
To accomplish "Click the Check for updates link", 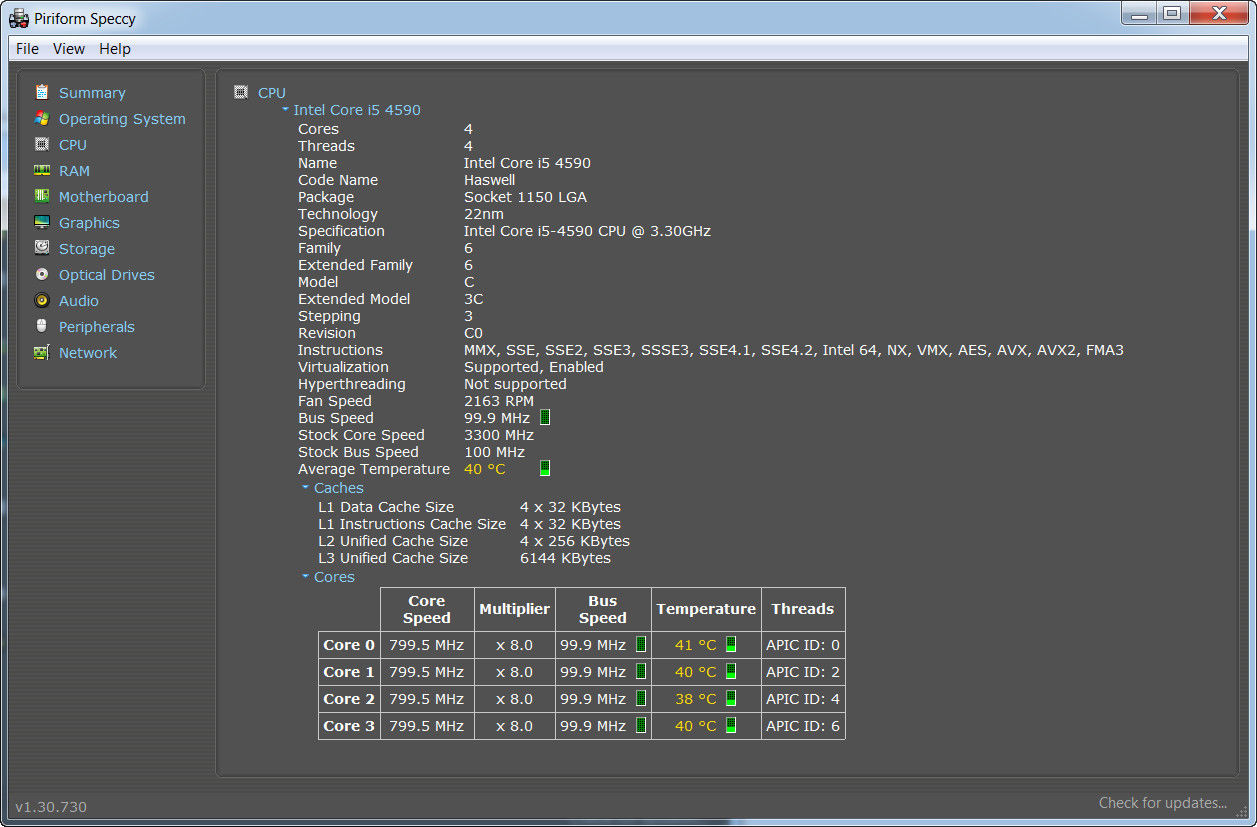I will (1162, 803).
